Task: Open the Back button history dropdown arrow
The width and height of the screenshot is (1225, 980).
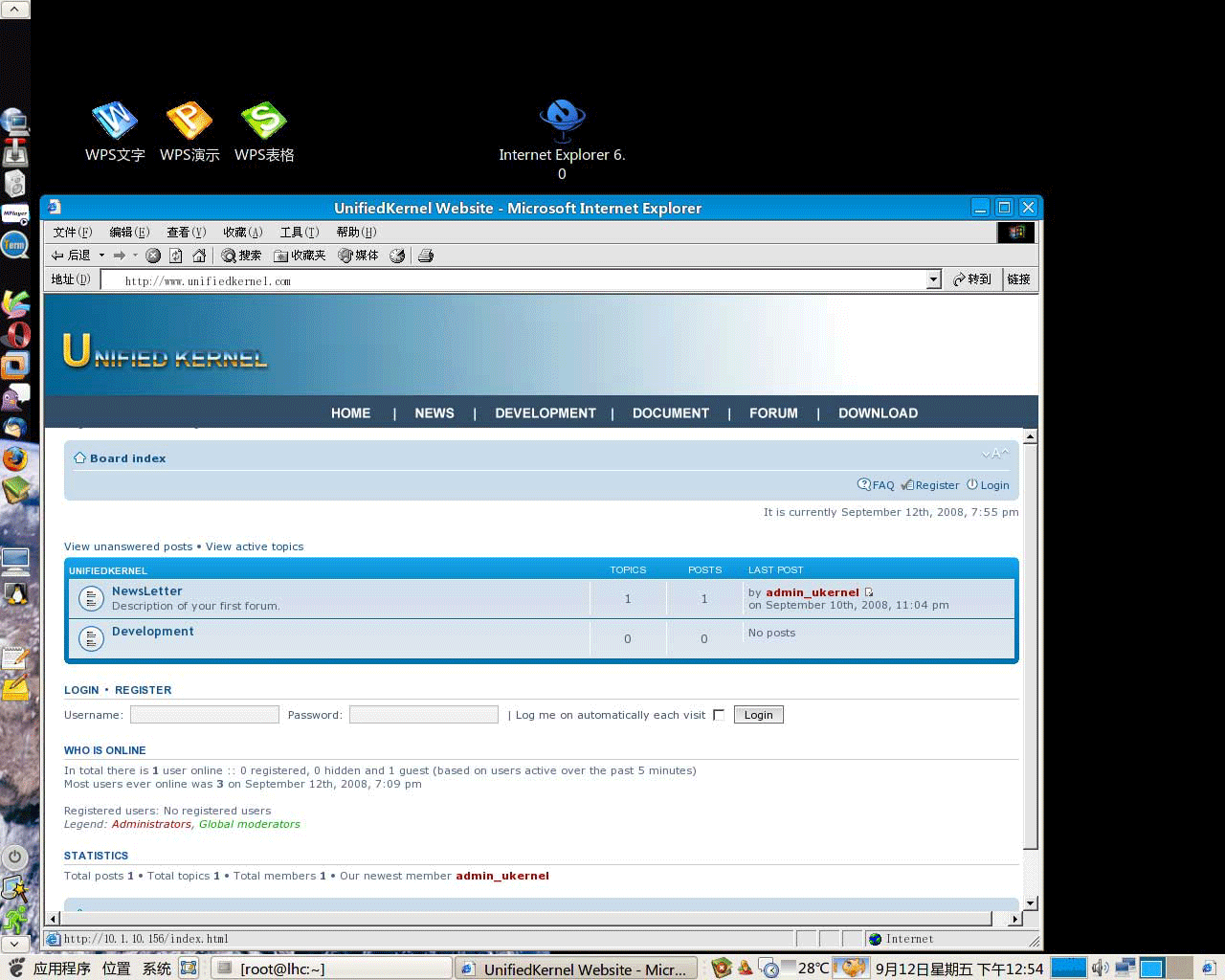Action: click(x=101, y=256)
